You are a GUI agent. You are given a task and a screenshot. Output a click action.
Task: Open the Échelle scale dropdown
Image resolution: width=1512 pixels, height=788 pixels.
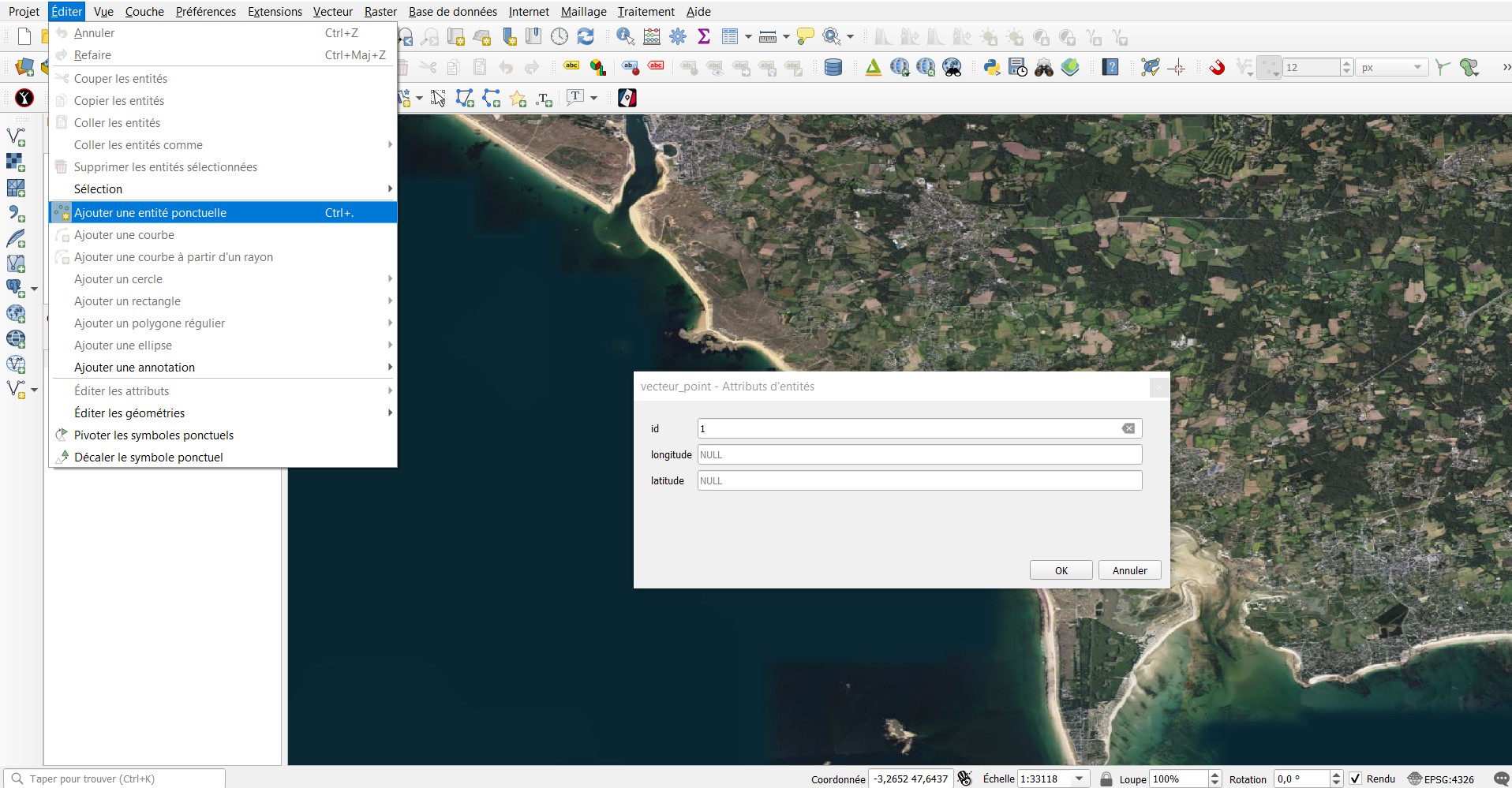tap(1079, 779)
